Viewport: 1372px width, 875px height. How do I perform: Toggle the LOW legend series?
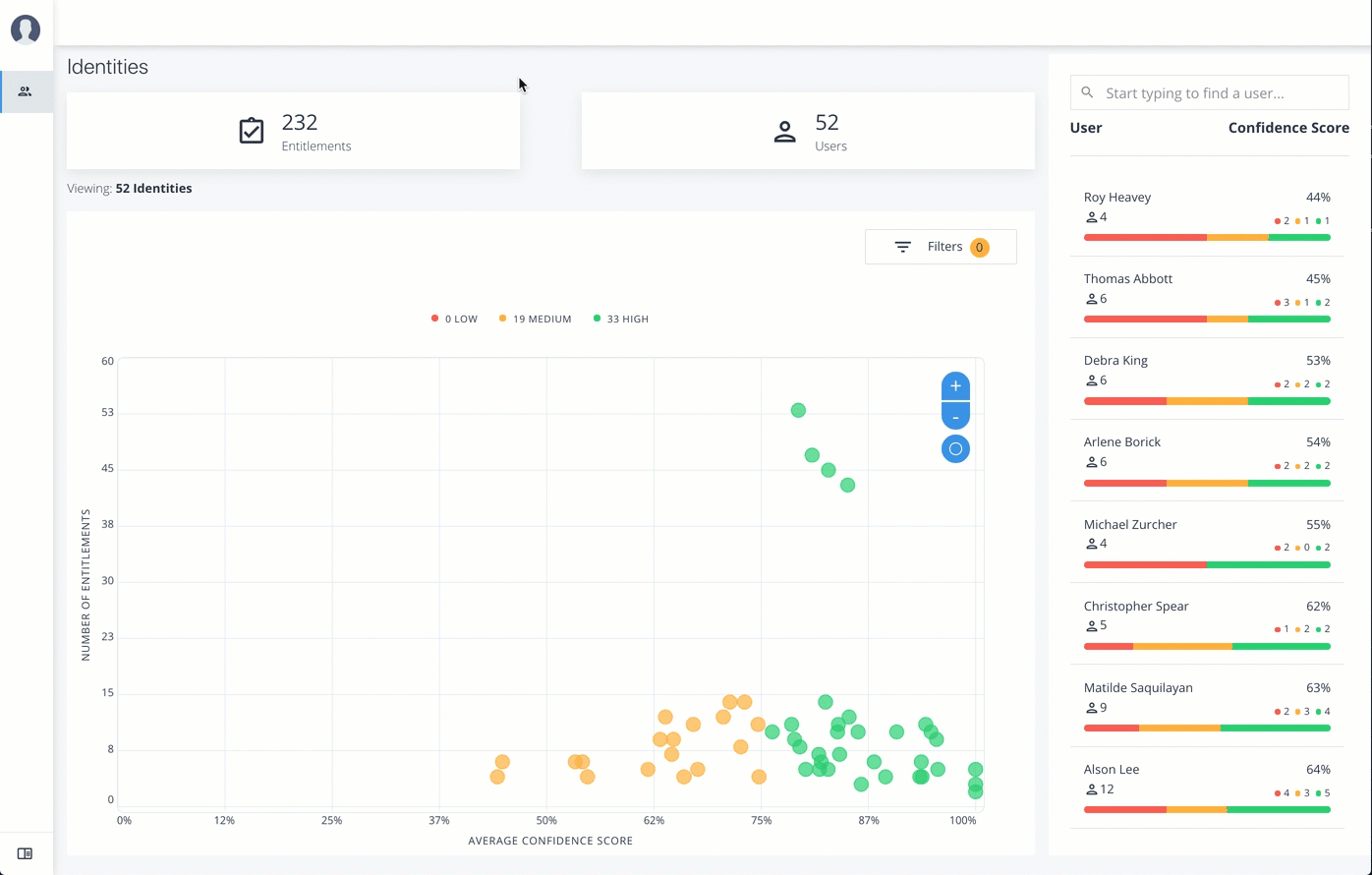pos(454,319)
